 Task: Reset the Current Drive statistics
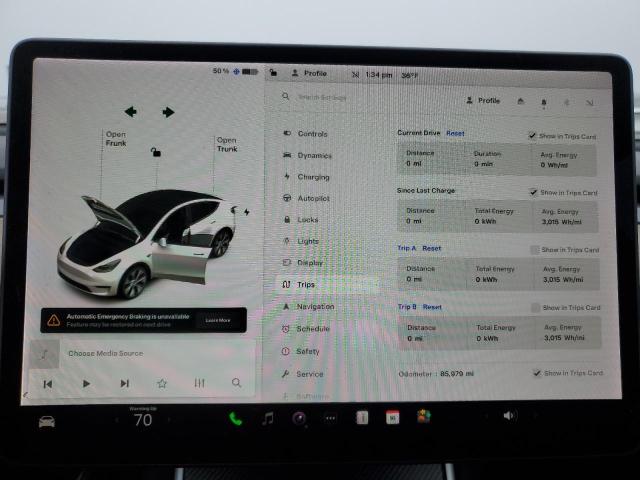point(455,133)
